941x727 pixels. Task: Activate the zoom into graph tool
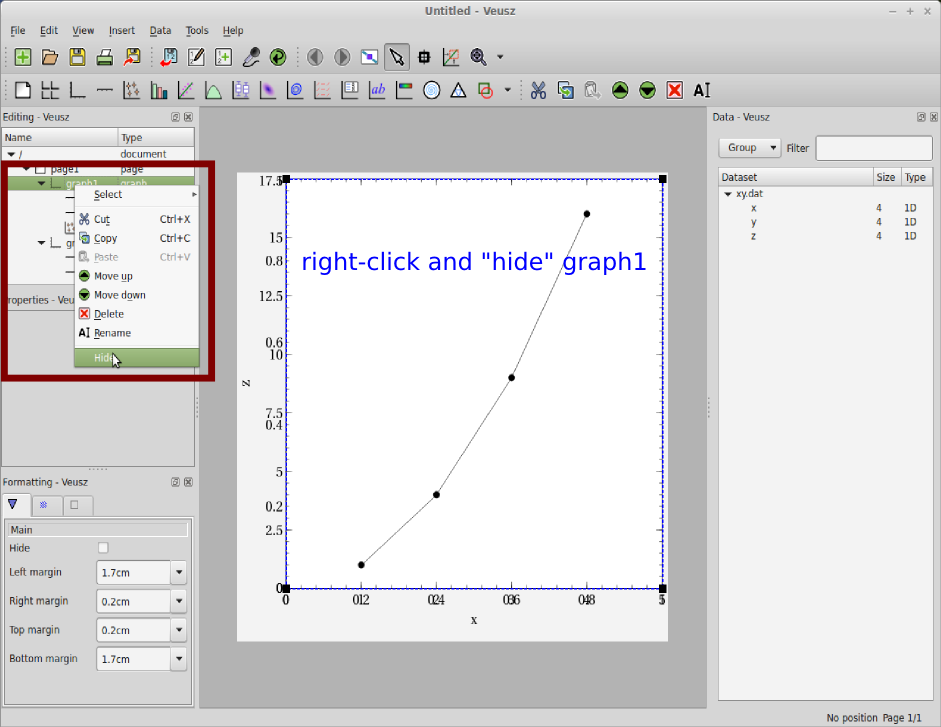tap(451, 57)
